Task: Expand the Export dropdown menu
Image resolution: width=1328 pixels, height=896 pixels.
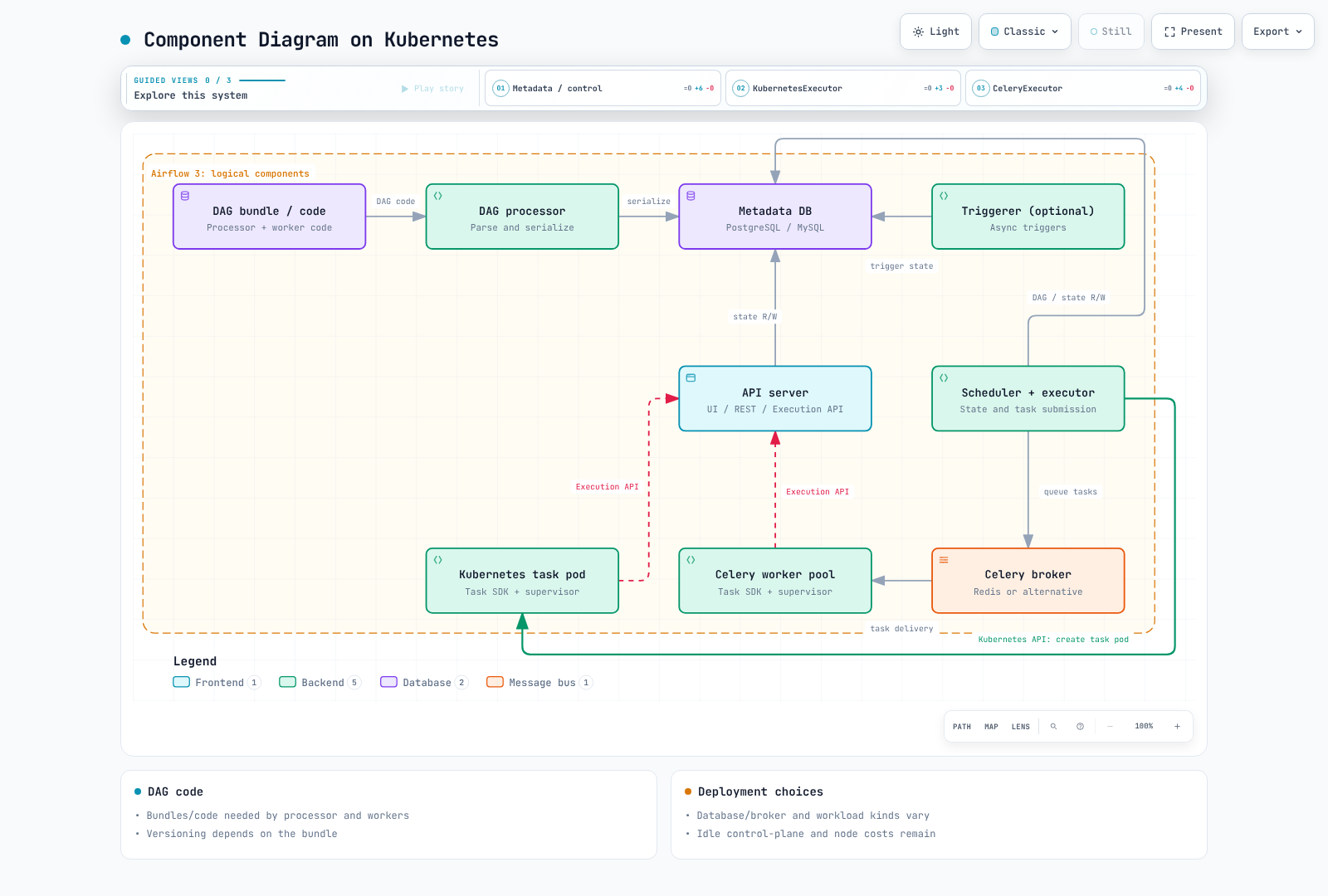Action: (x=1278, y=32)
